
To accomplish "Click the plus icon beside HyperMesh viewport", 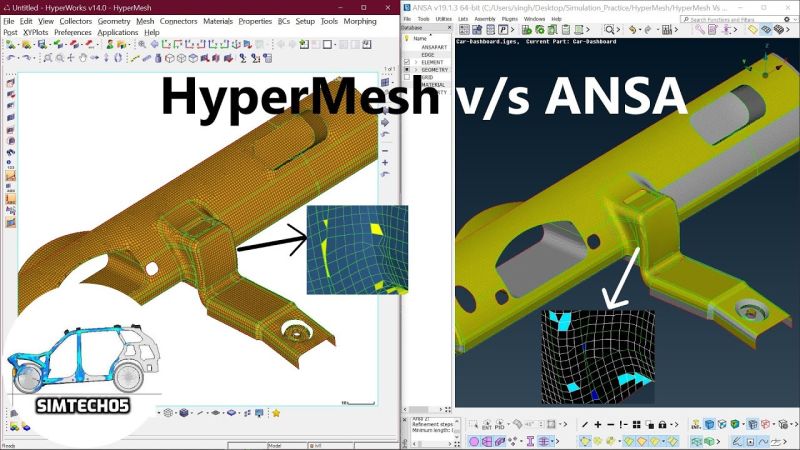I will pos(385,163).
